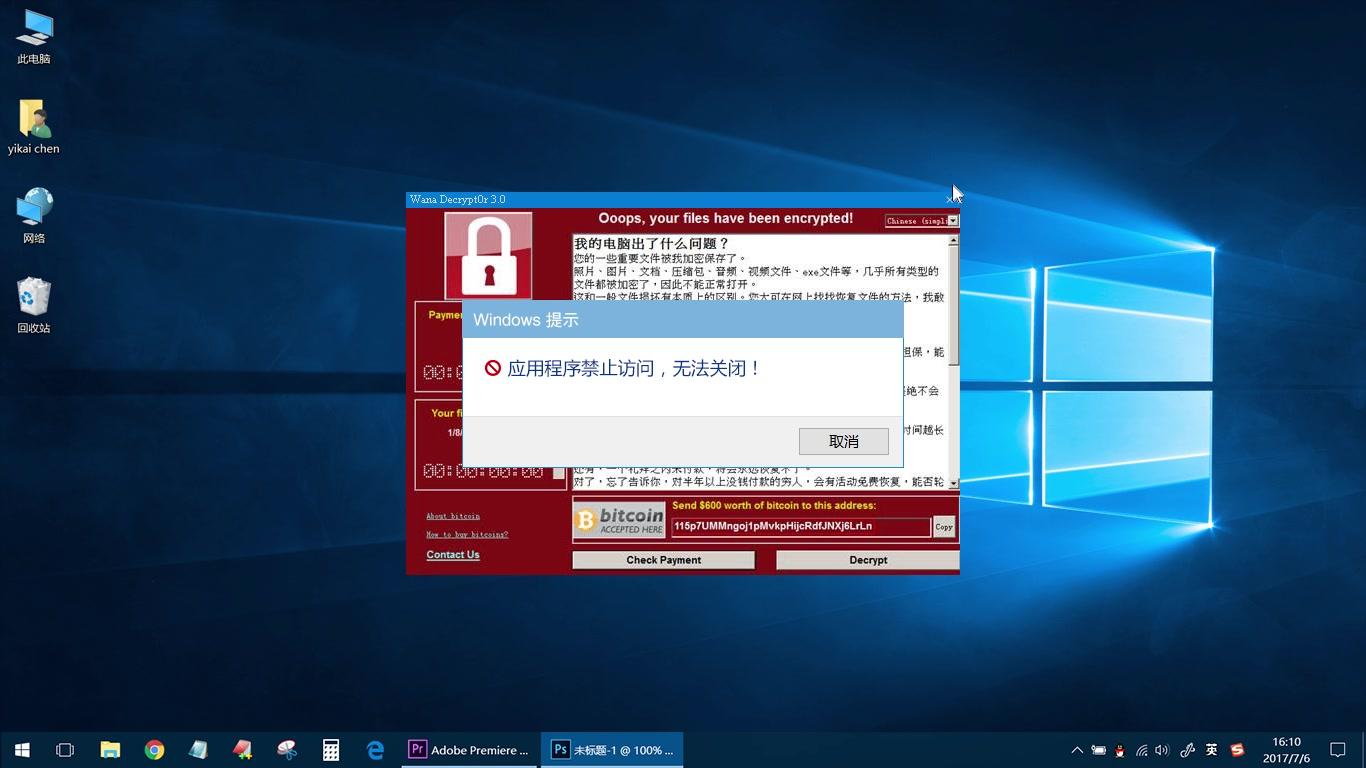This screenshot has width=1366, height=768.
Task: Open the Contact Us link
Action: tap(453, 555)
